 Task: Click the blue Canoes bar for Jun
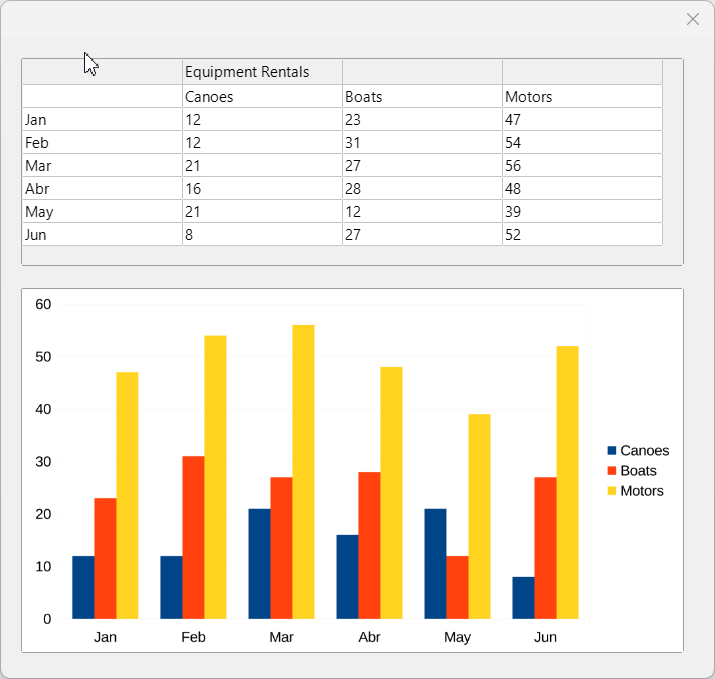(523, 597)
